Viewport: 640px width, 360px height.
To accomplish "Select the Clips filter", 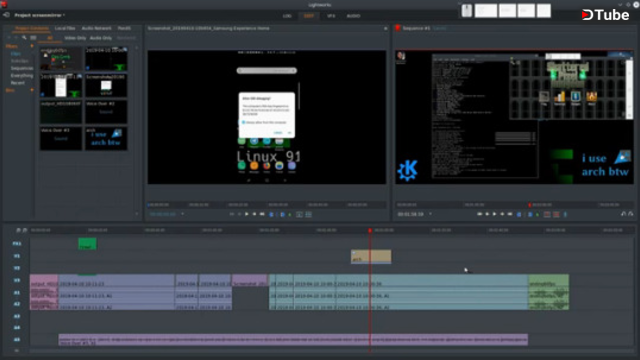I will (16, 53).
